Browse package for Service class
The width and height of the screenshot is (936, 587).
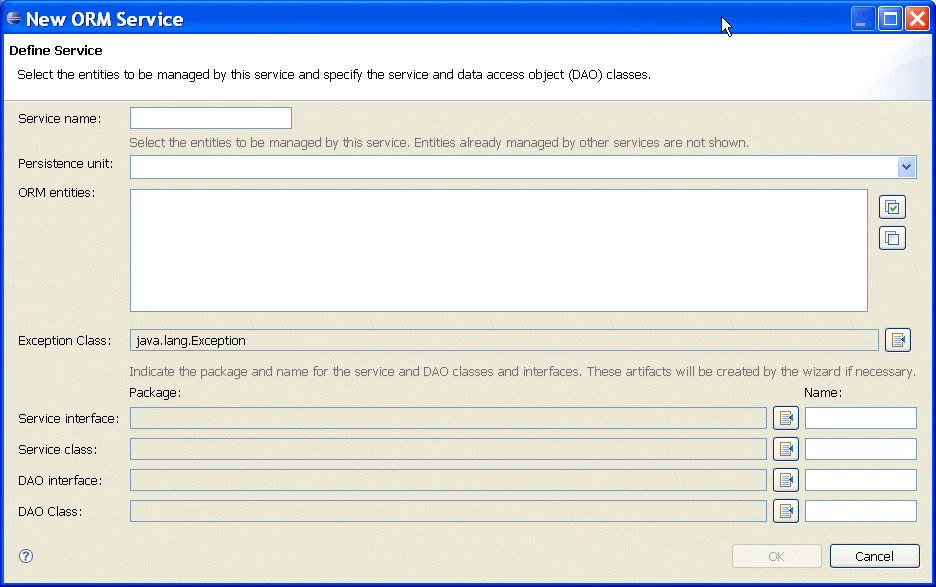(786, 449)
